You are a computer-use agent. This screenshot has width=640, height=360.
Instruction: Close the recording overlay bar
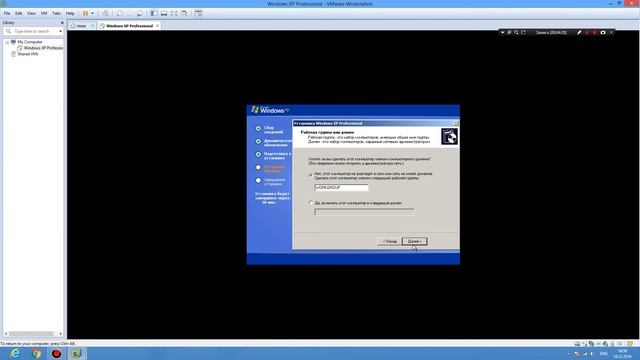611,32
